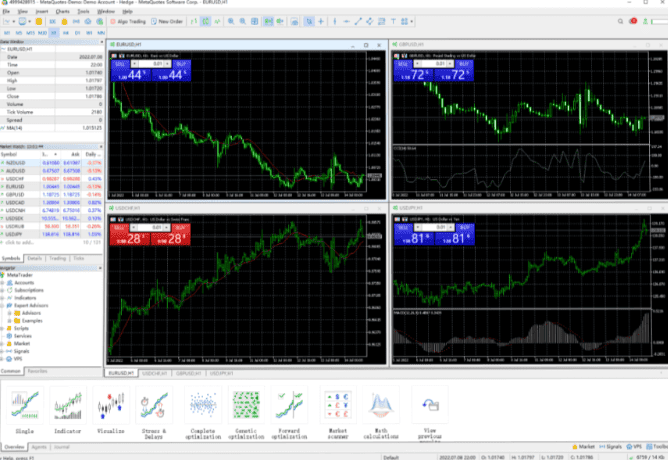Open the Charts menu
668x460 pixels.
[x=63, y=12]
